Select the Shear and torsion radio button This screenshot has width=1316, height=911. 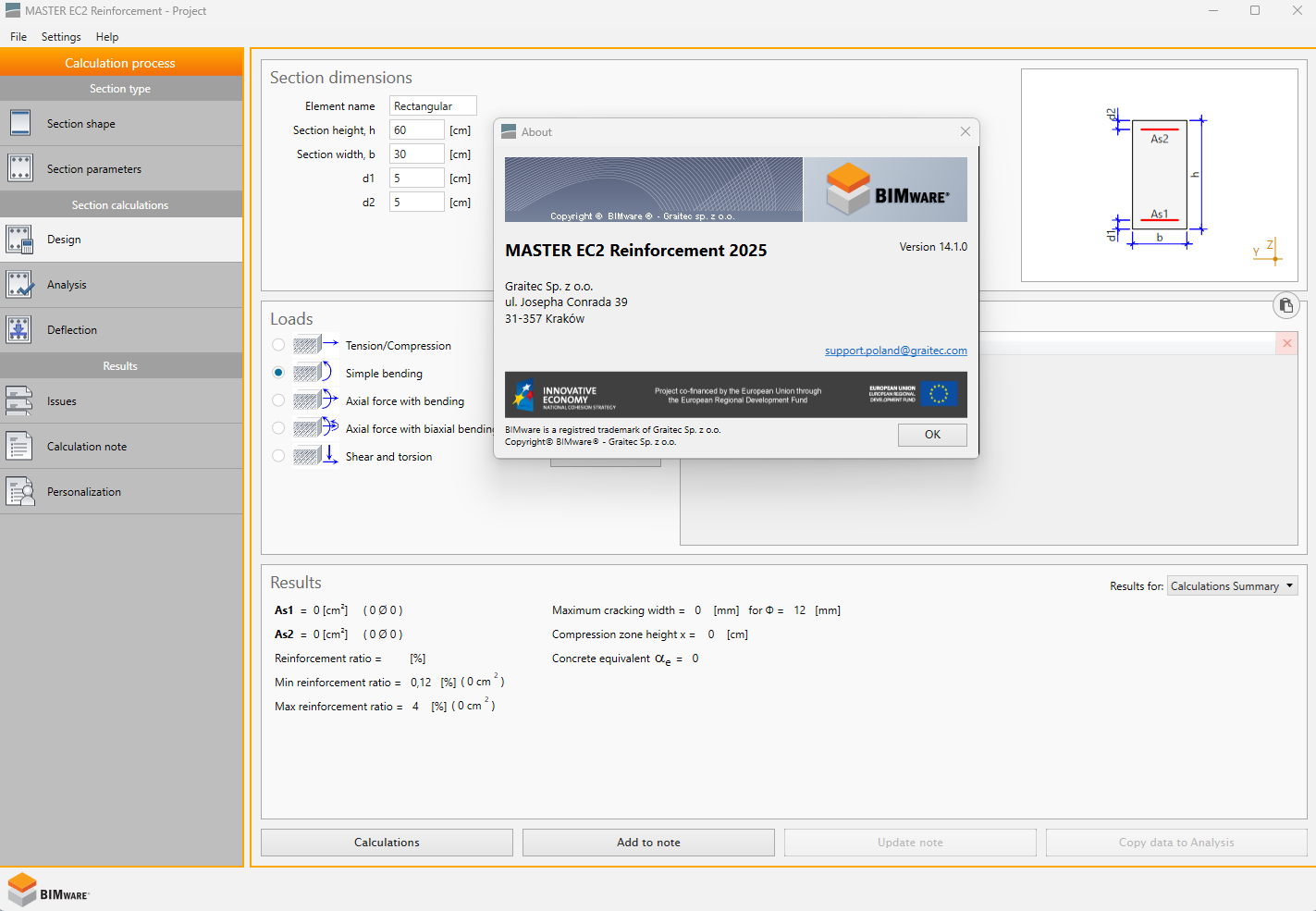point(278,456)
